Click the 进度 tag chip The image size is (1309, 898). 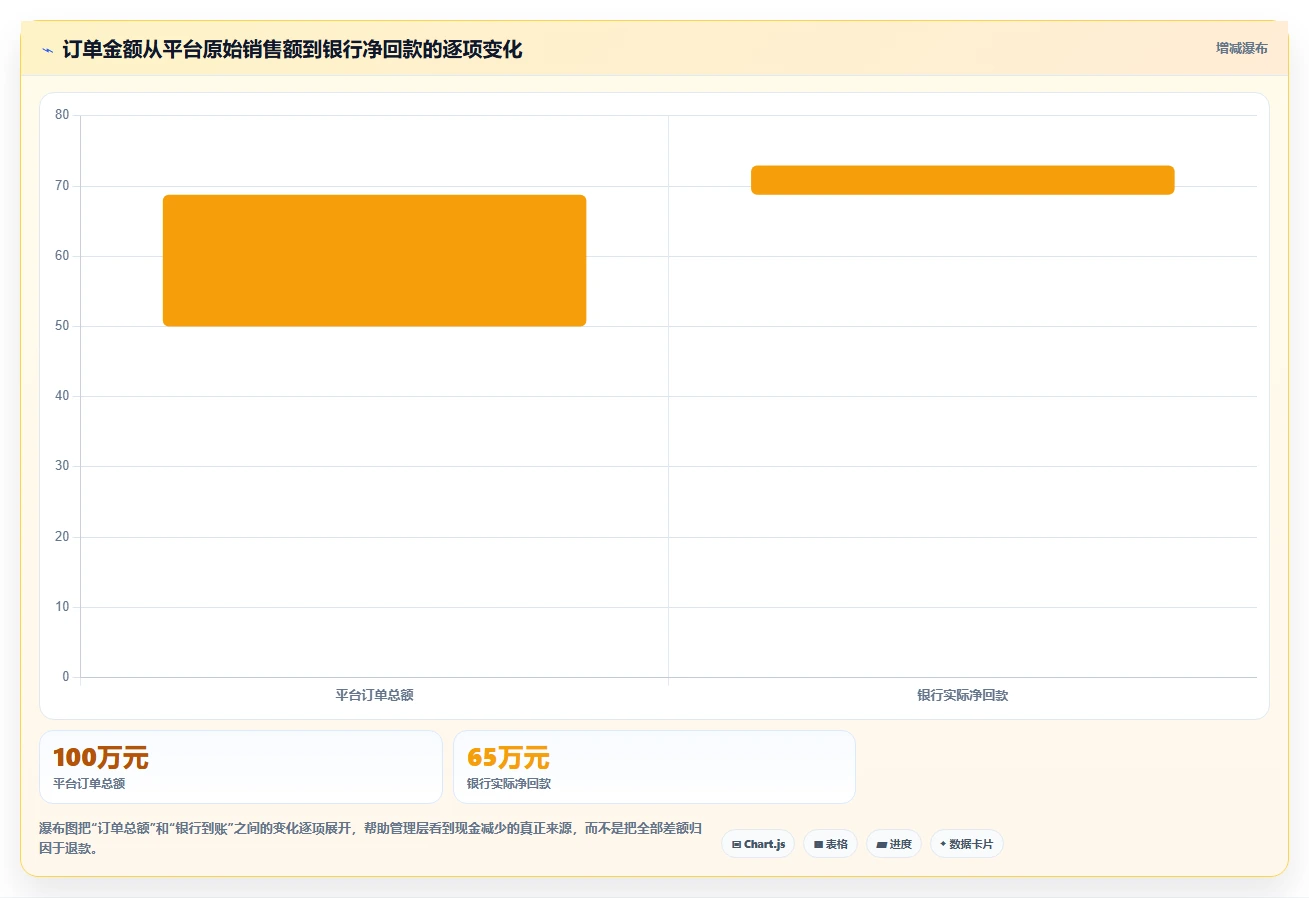pos(894,844)
